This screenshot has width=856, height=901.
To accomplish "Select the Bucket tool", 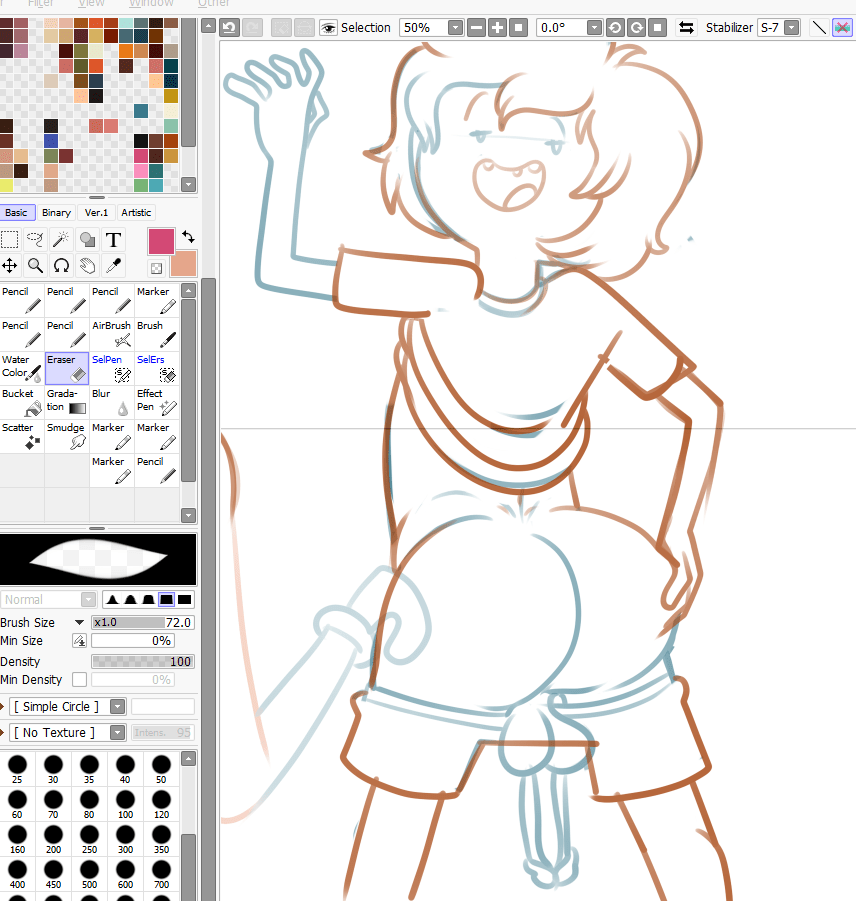I will [21, 400].
